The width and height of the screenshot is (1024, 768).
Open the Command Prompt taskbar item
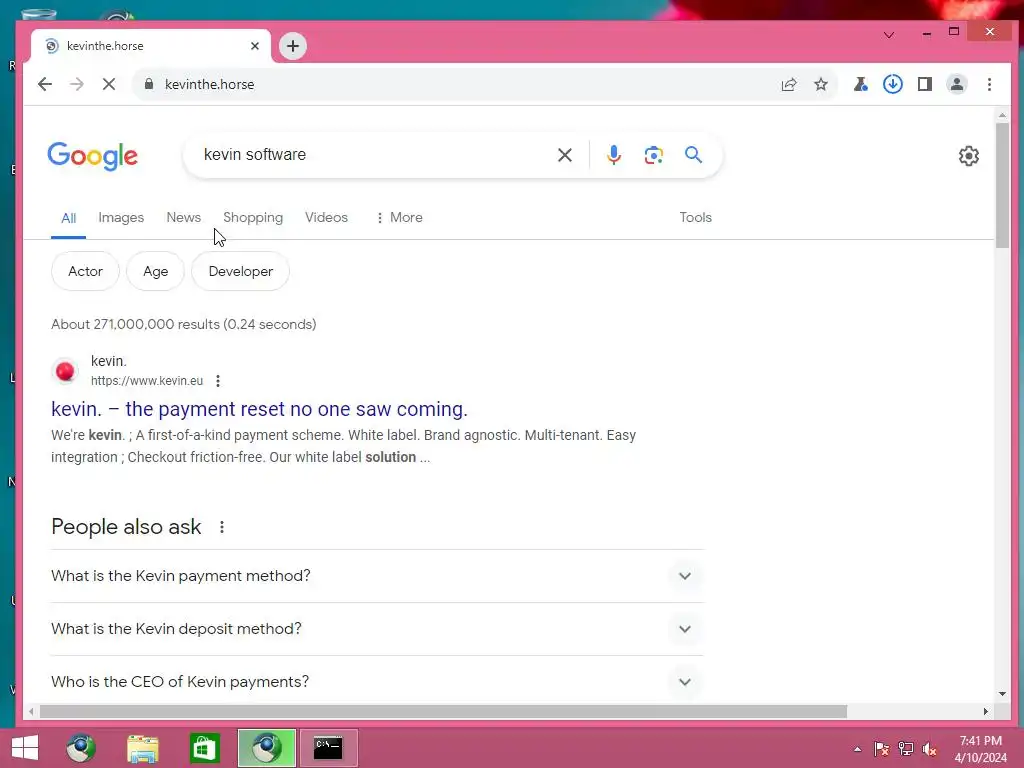328,748
